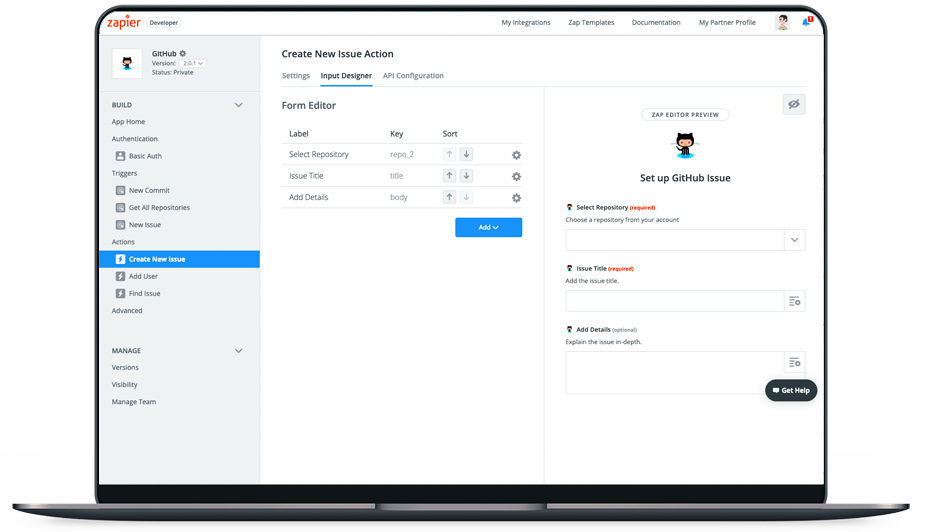Open Zap Templates menu item
Image resolution: width=931 pixels, height=532 pixels.
[591, 23]
